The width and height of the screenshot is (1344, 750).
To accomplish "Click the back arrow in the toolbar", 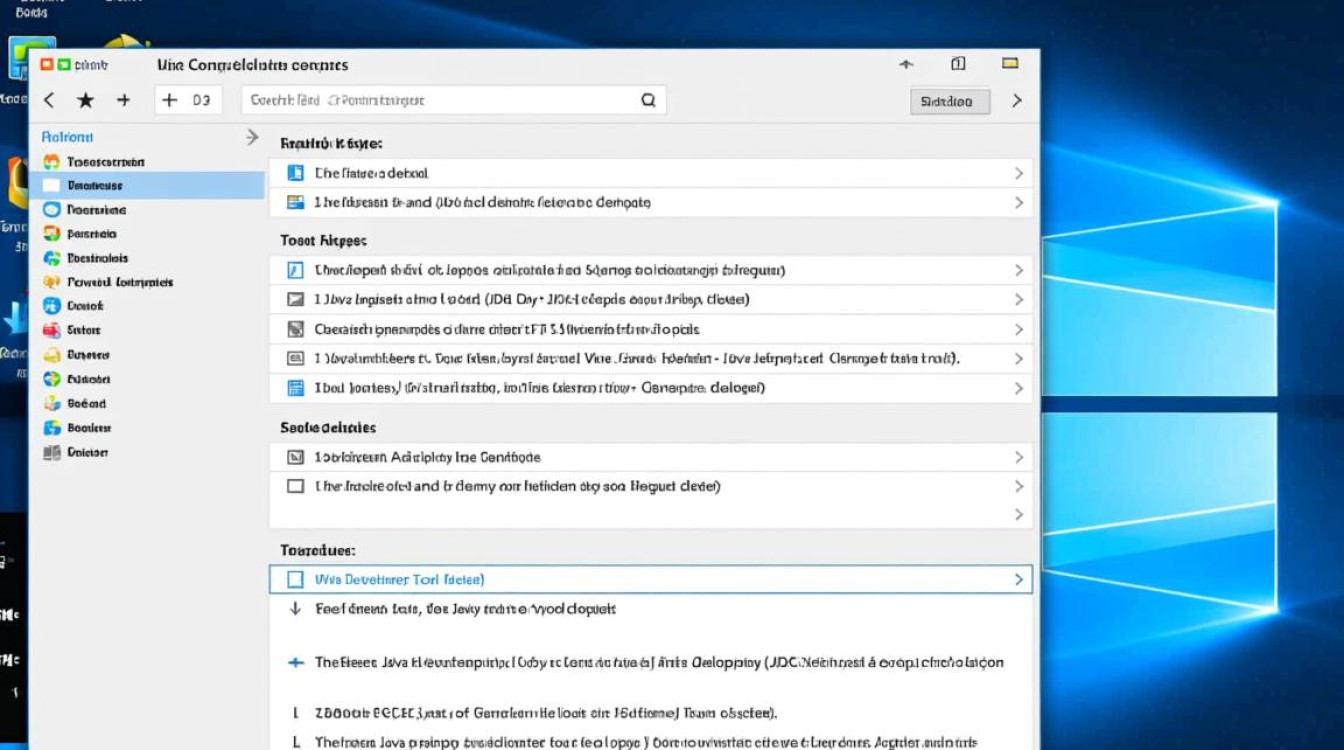I will tap(49, 100).
